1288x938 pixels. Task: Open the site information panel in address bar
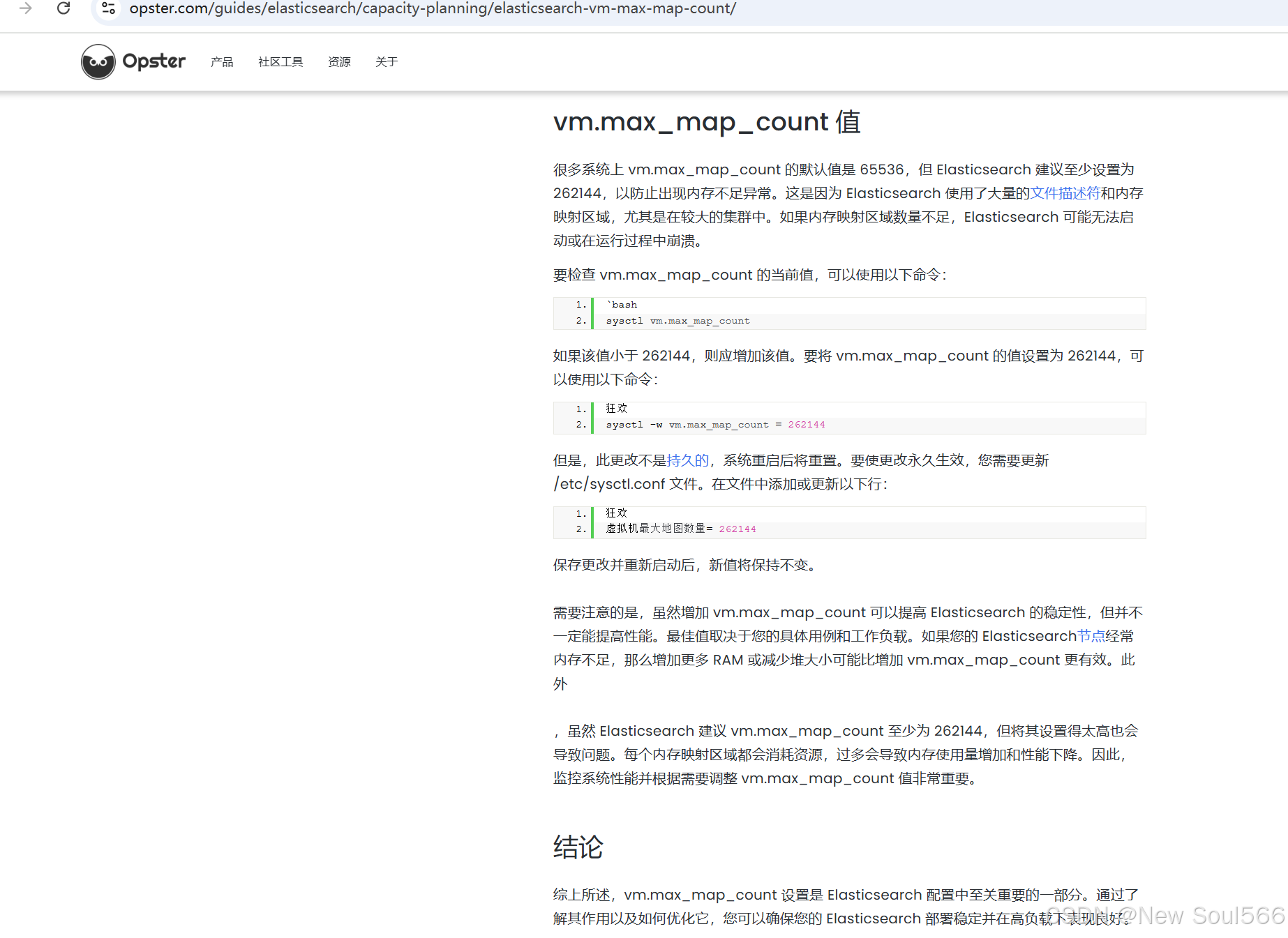point(108,9)
